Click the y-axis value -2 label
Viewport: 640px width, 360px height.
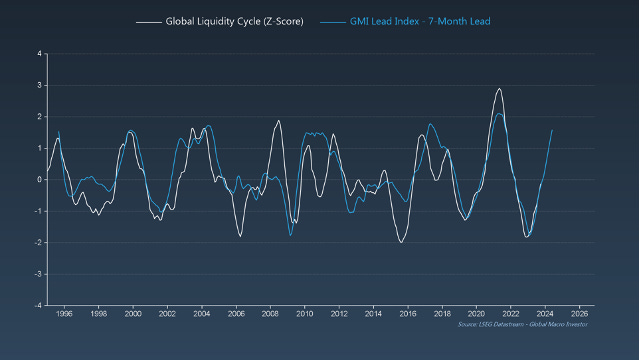point(38,242)
